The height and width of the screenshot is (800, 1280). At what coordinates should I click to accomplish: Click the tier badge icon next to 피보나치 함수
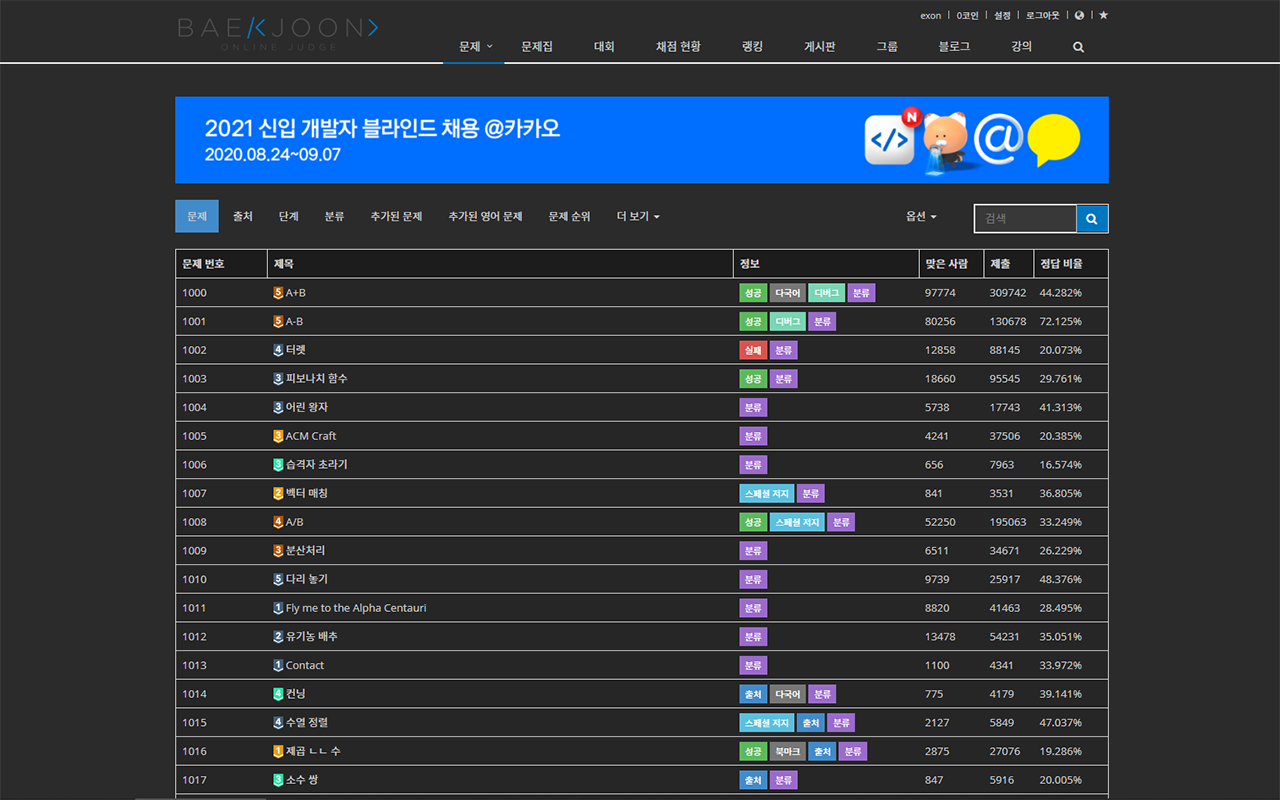coord(278,379)
